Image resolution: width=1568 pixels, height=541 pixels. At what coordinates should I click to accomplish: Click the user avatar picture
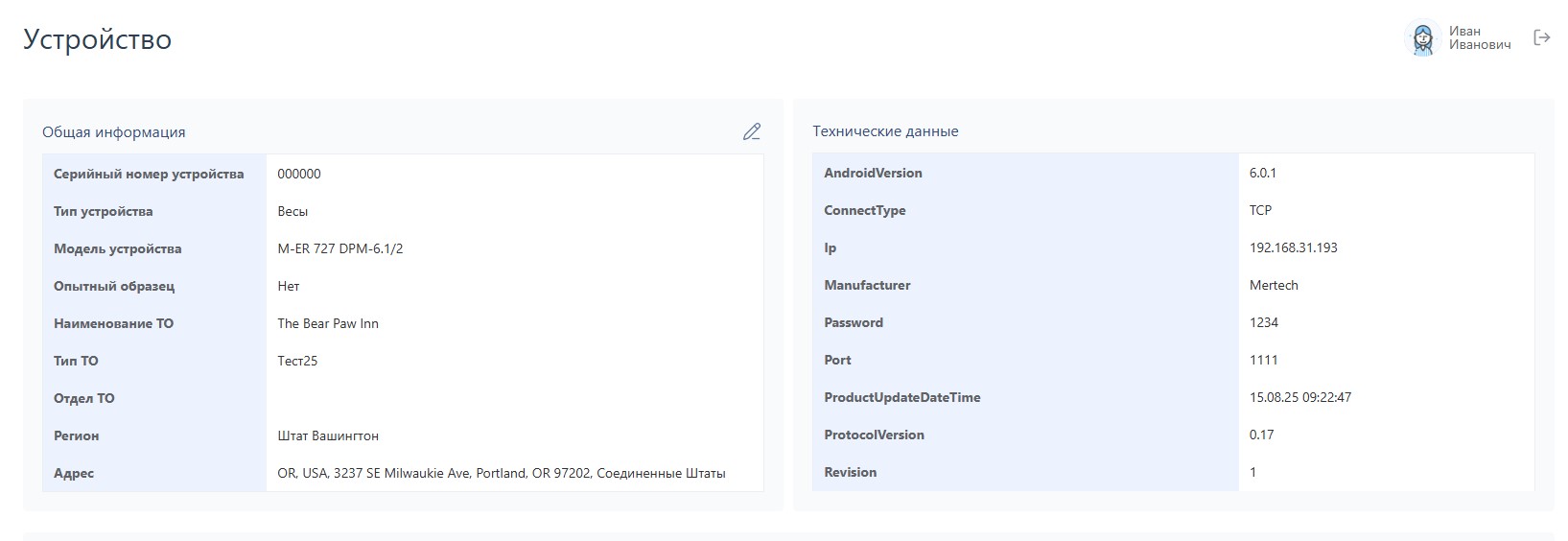coord(1423,38)
